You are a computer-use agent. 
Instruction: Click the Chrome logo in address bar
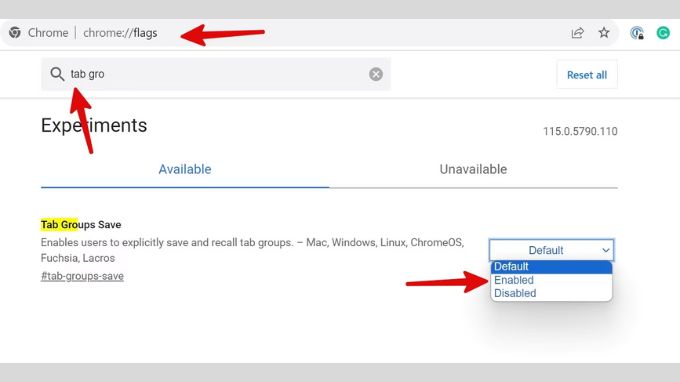[x=15, y=33]
